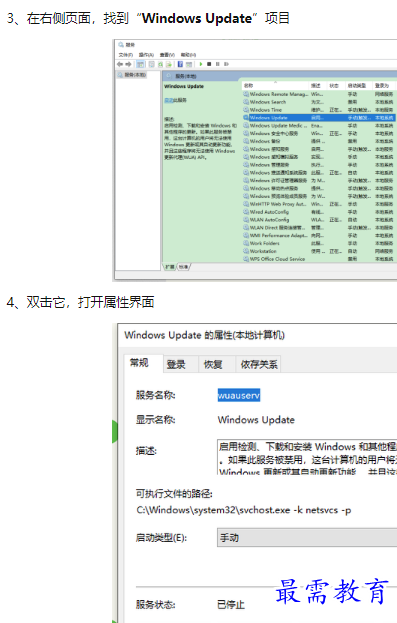Click the Windows Update display name value
This screenshot has height=623, width=397.
tap(256, 420)
